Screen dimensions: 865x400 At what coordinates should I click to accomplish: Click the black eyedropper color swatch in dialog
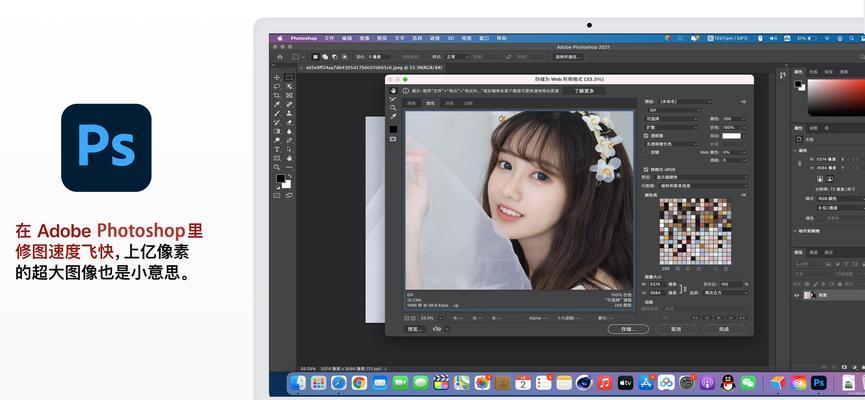pyautogui.click(x=393, y=129)
